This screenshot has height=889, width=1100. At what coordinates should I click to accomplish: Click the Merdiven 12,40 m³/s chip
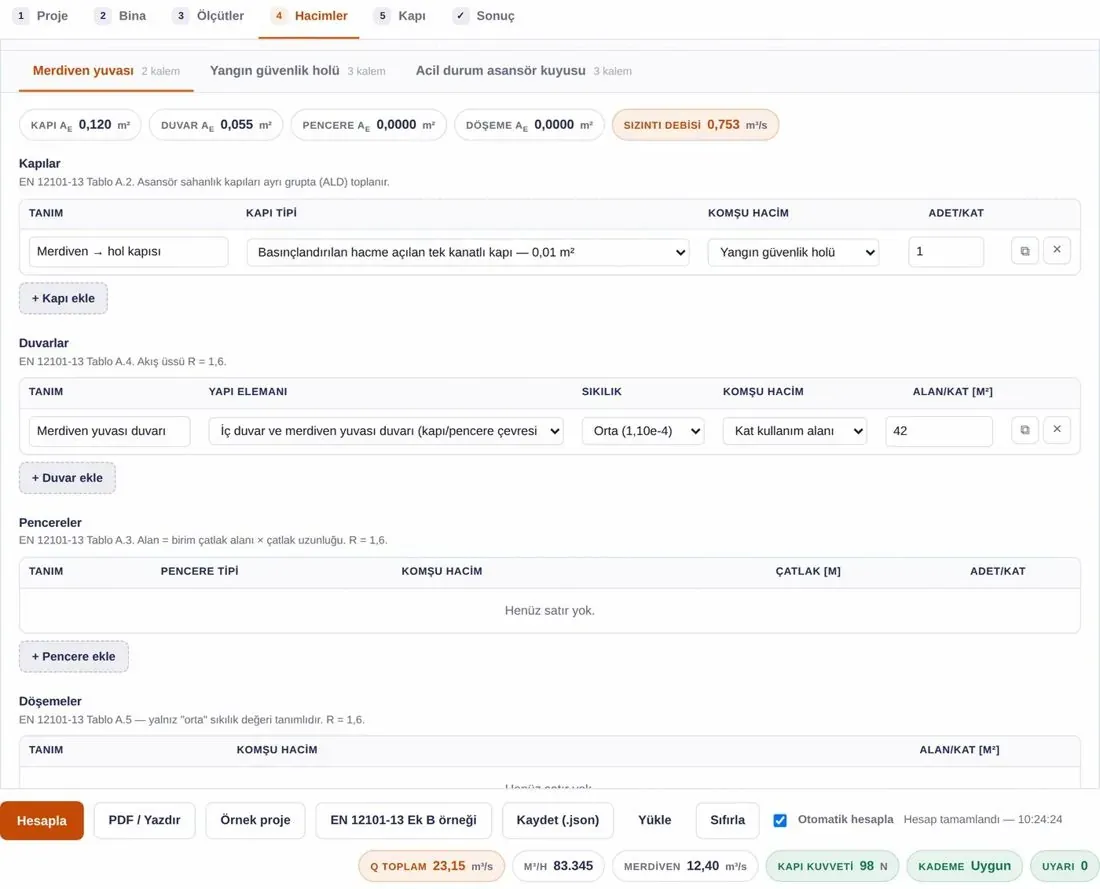pyautogui.click(x=685, y=867)
